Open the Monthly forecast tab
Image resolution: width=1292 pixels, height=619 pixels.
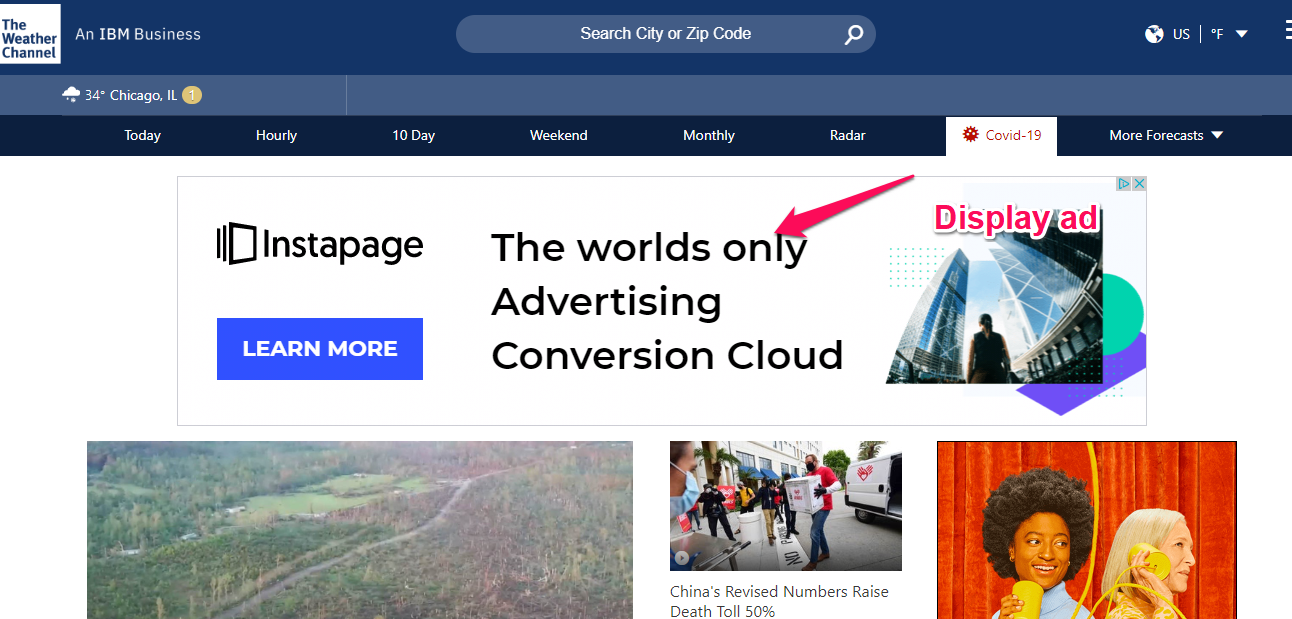[x=709, y=135]
